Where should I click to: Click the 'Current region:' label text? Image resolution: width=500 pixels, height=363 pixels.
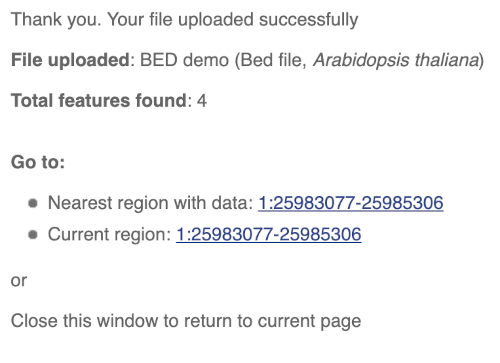click(110, 234)
